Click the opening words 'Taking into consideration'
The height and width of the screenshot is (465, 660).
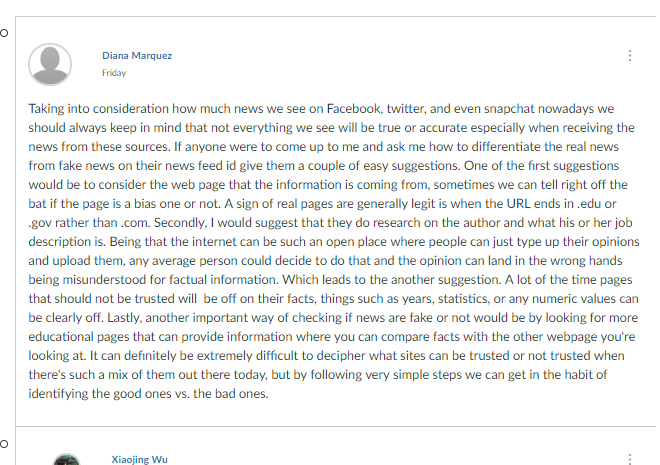point(98,109)
